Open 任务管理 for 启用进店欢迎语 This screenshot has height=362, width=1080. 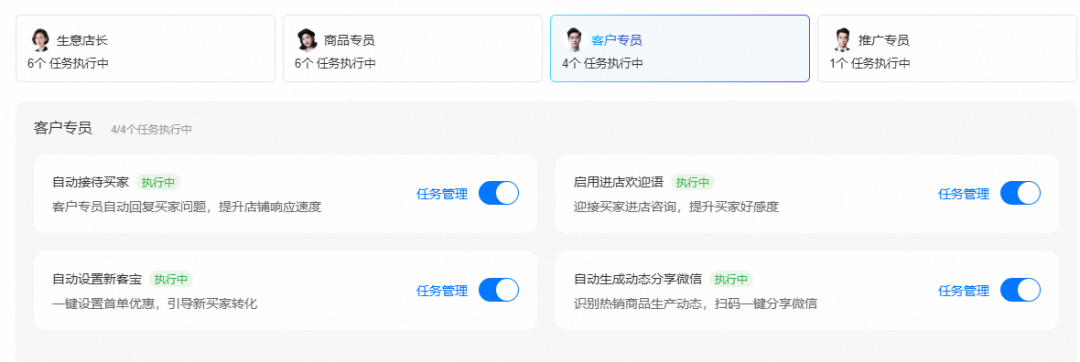(963, 194)
